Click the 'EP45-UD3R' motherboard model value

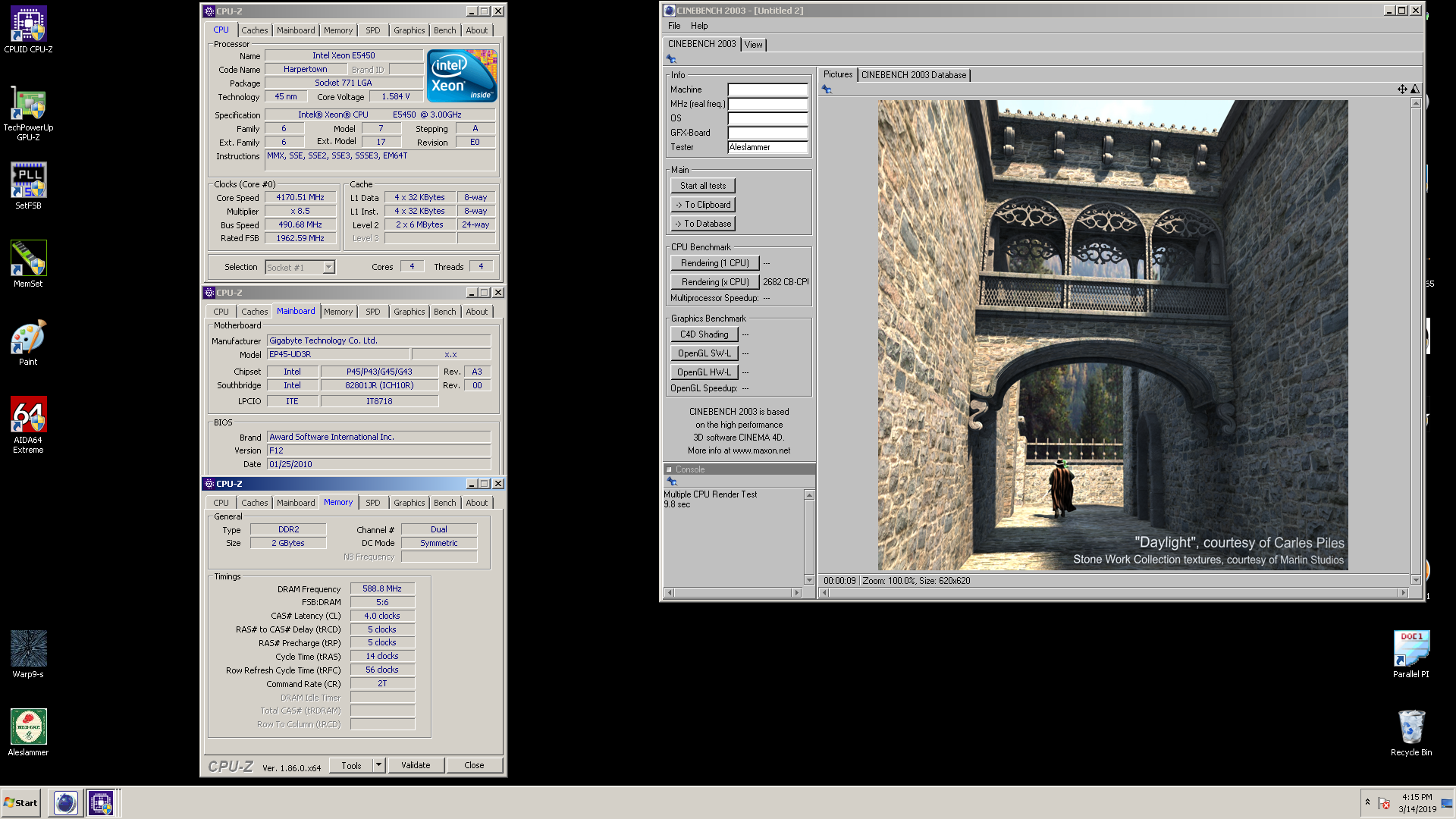pyautogui.click(x=338, y=354)
